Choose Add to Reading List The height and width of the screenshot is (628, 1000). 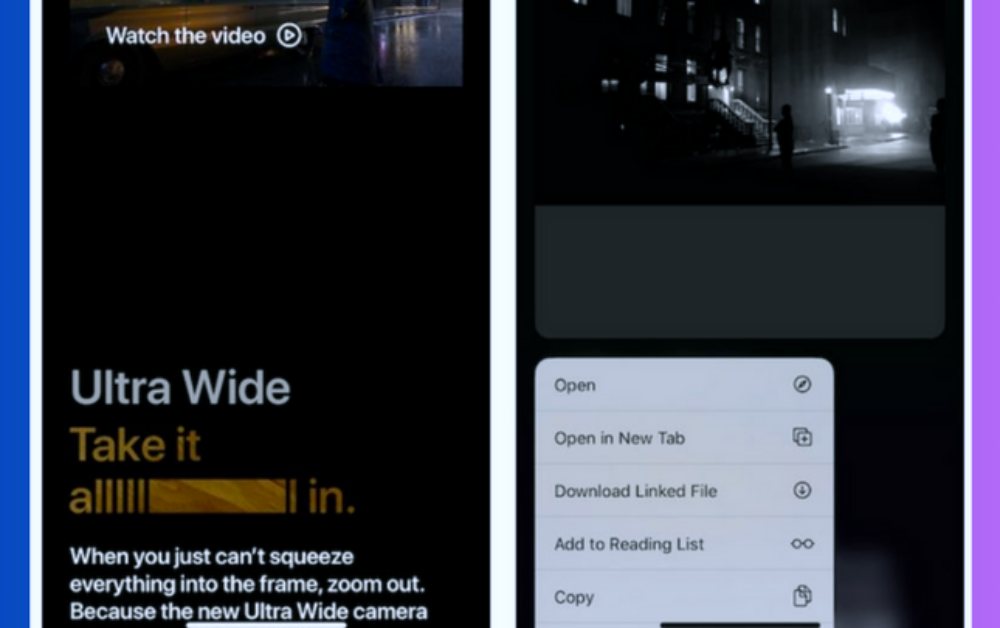click(x=629, y=544)
